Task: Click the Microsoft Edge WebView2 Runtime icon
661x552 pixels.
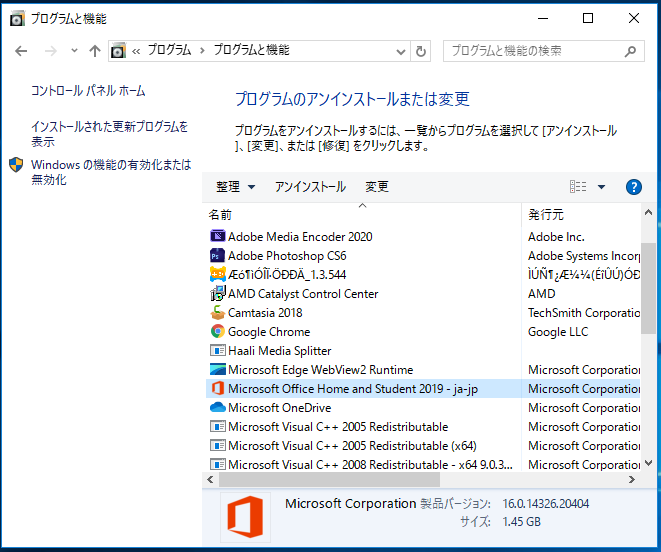Action: click(218, 369)
